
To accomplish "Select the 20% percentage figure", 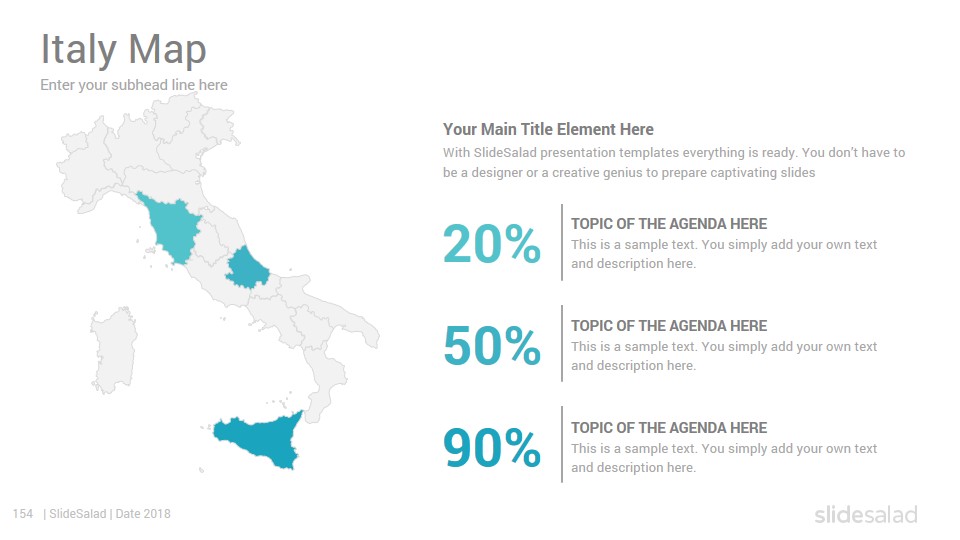I will tap(492, 244).
